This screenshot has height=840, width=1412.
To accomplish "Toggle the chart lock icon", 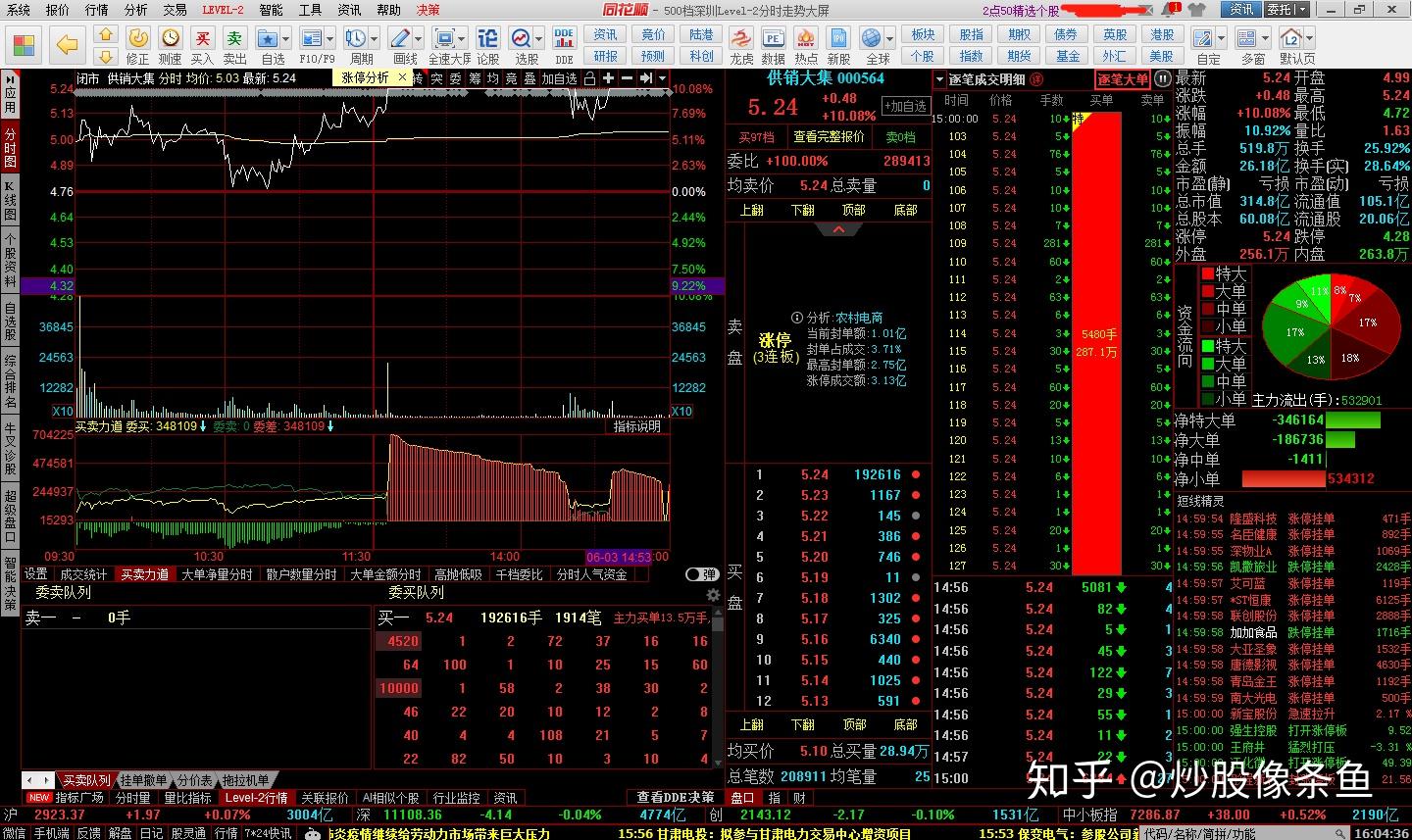I will click(589, 78).
